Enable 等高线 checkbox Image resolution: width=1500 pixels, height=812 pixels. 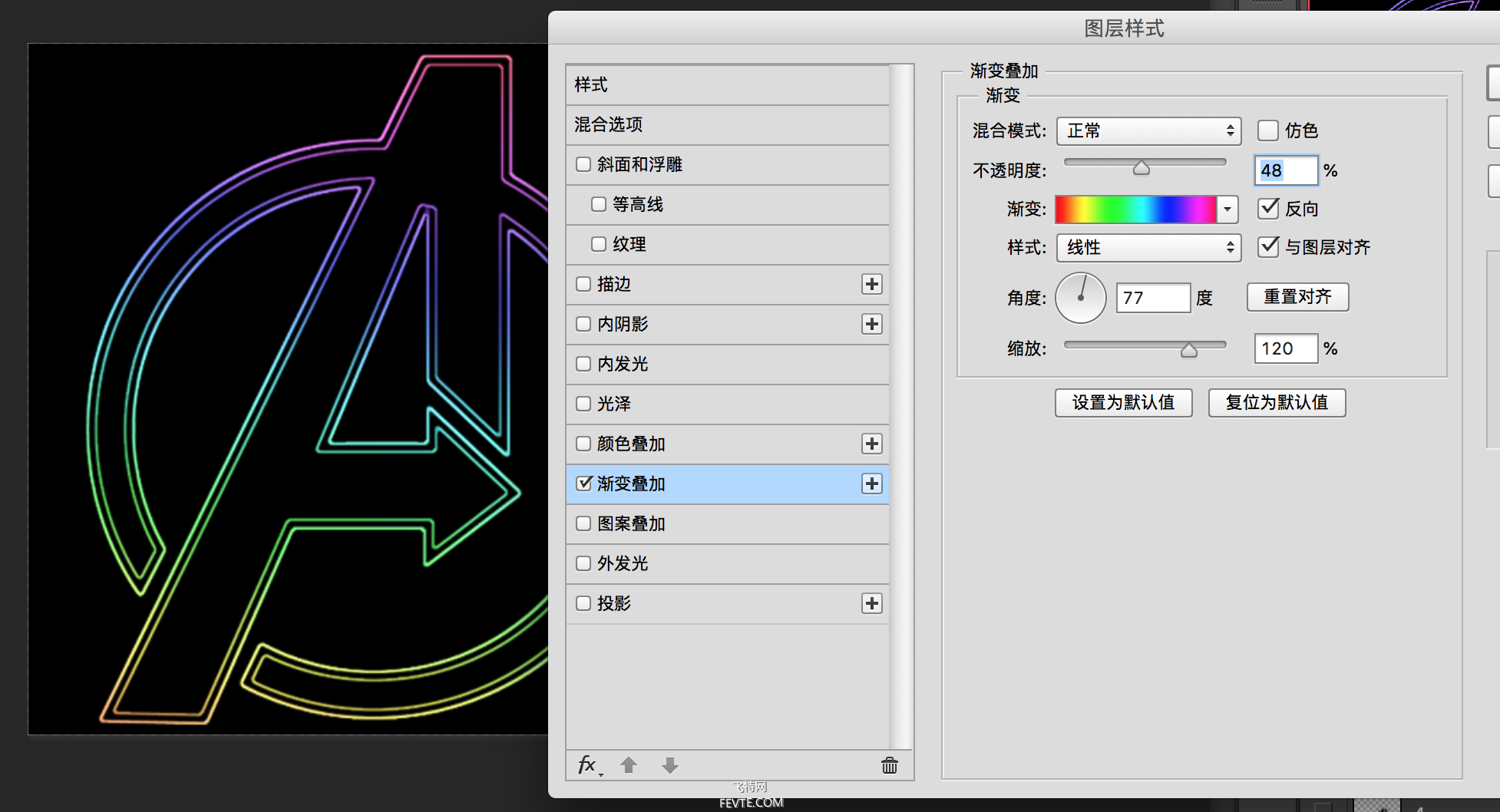(x=599, y=204)
